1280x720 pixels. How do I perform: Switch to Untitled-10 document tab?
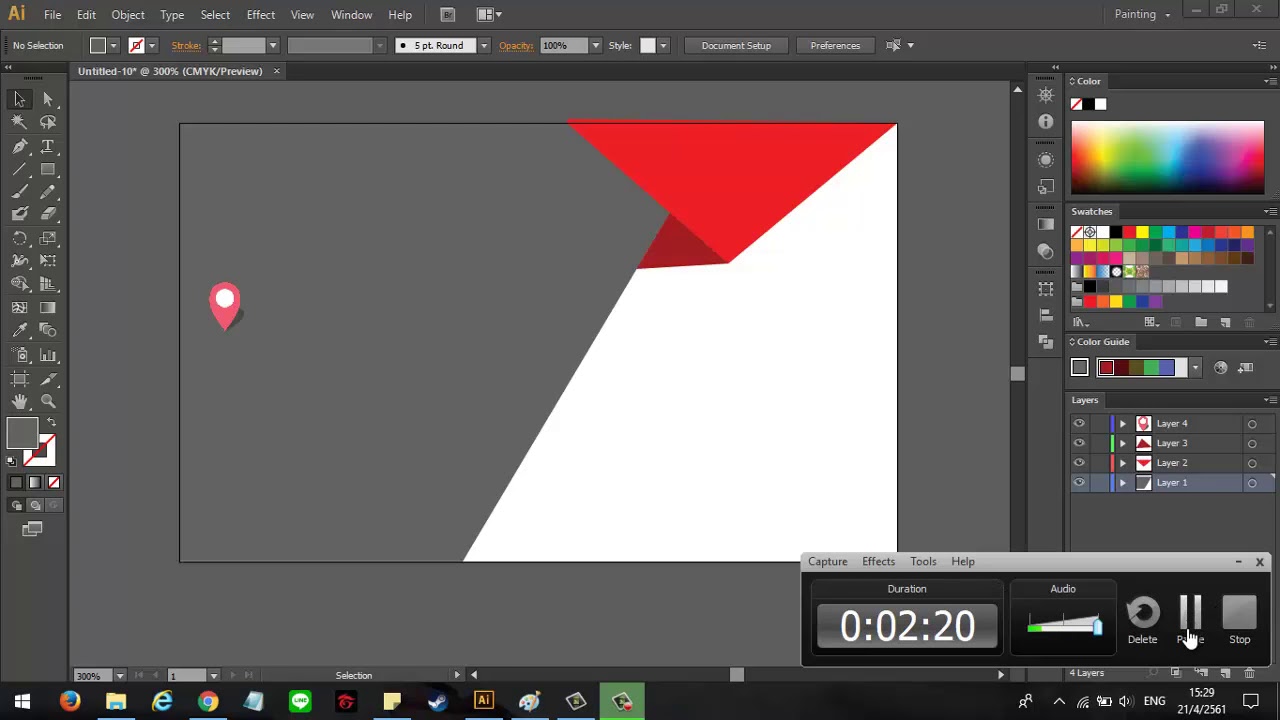[170, 71]
